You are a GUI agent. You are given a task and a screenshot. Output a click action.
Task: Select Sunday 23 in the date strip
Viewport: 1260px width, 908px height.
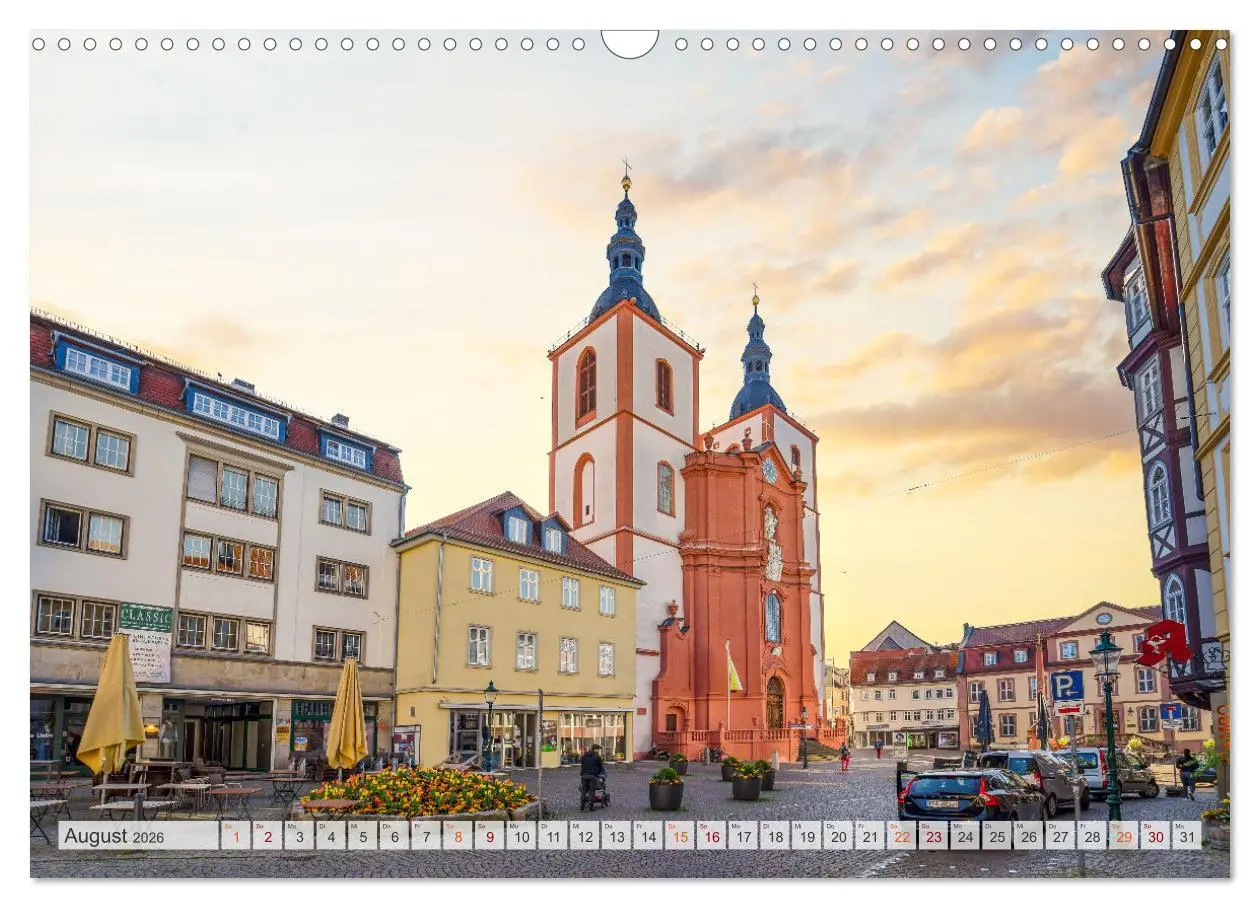coord(934,836)
